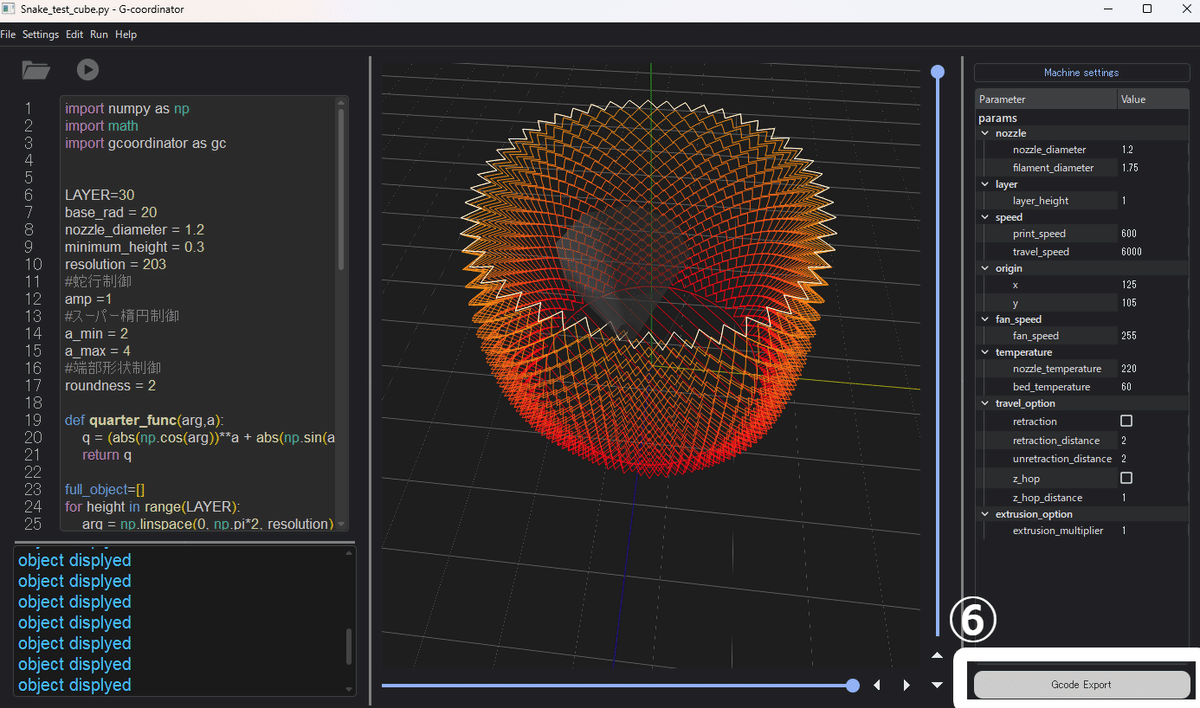1200x708 pixels.
Task: Click the left arrow beside the horizontal slider
Action: tap(877, 685)
